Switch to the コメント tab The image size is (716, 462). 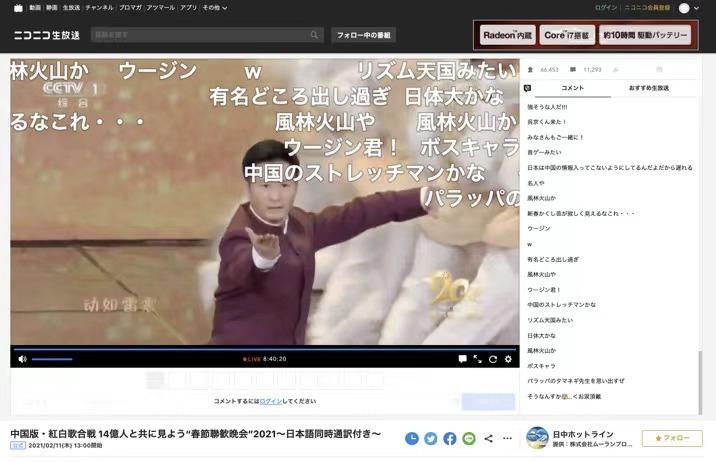pos(573,88)
